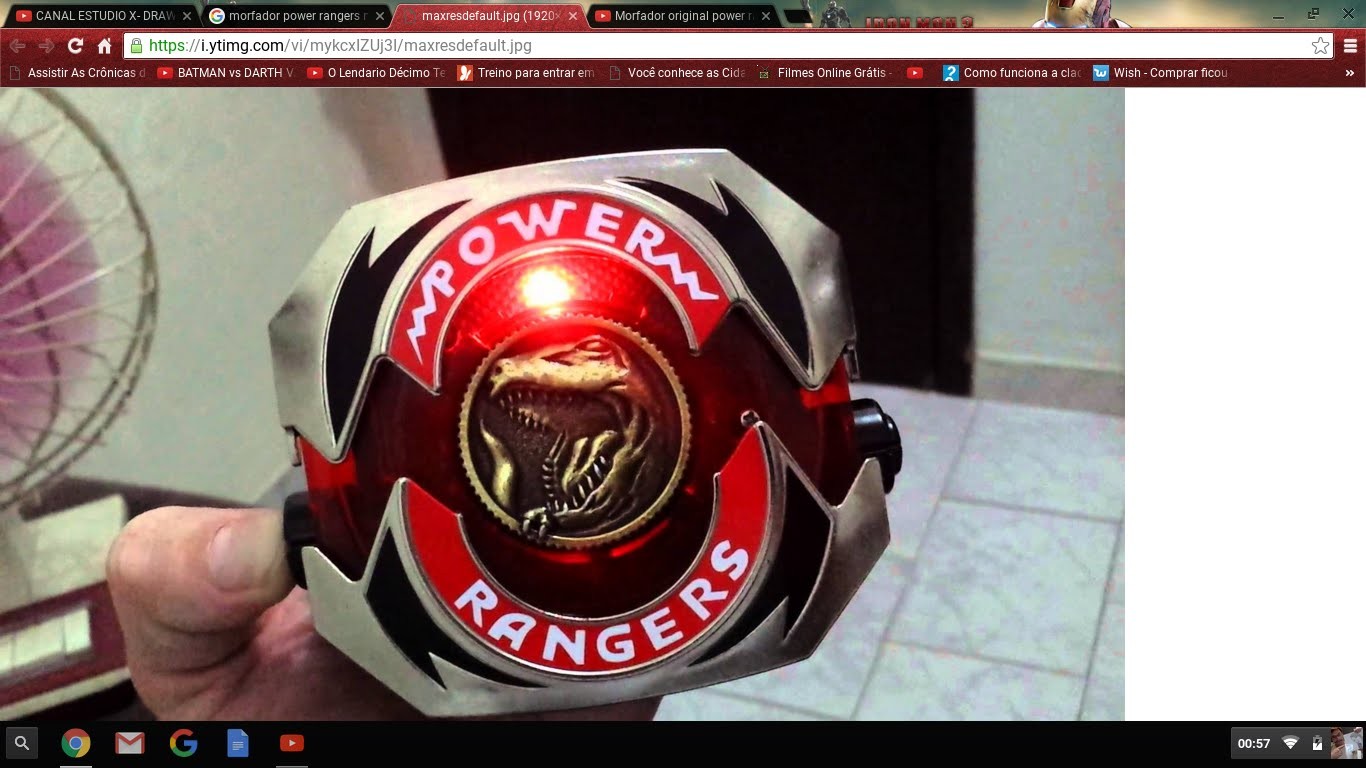Reload the current page
Image resolution: width=1366 pixels, height=768 pixels.
click(x=75, y=46)
